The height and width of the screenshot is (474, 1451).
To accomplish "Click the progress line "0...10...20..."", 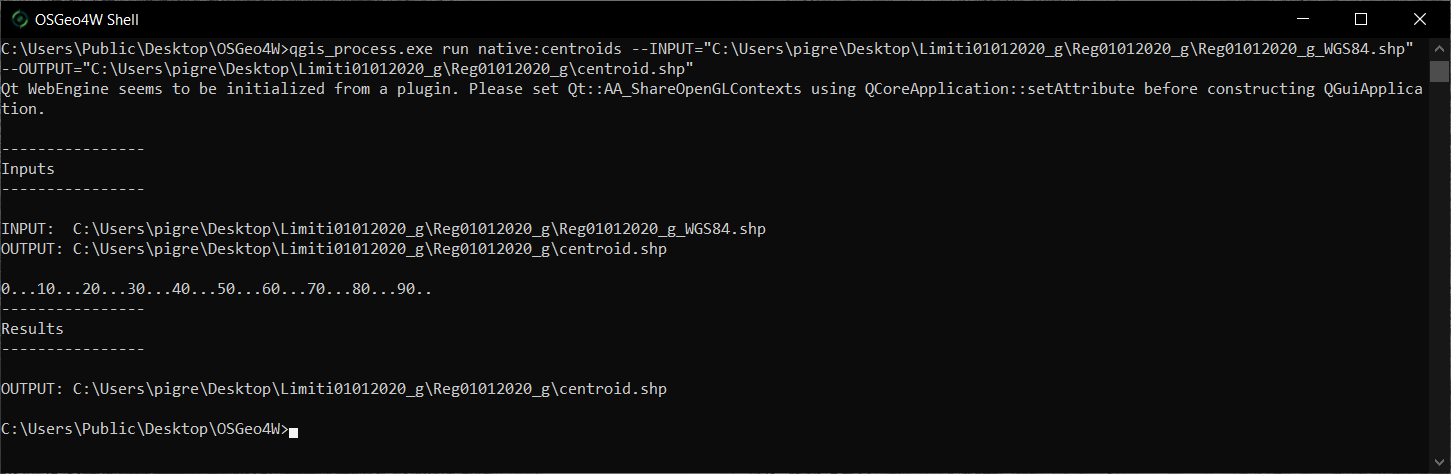I will coord(216,289).
